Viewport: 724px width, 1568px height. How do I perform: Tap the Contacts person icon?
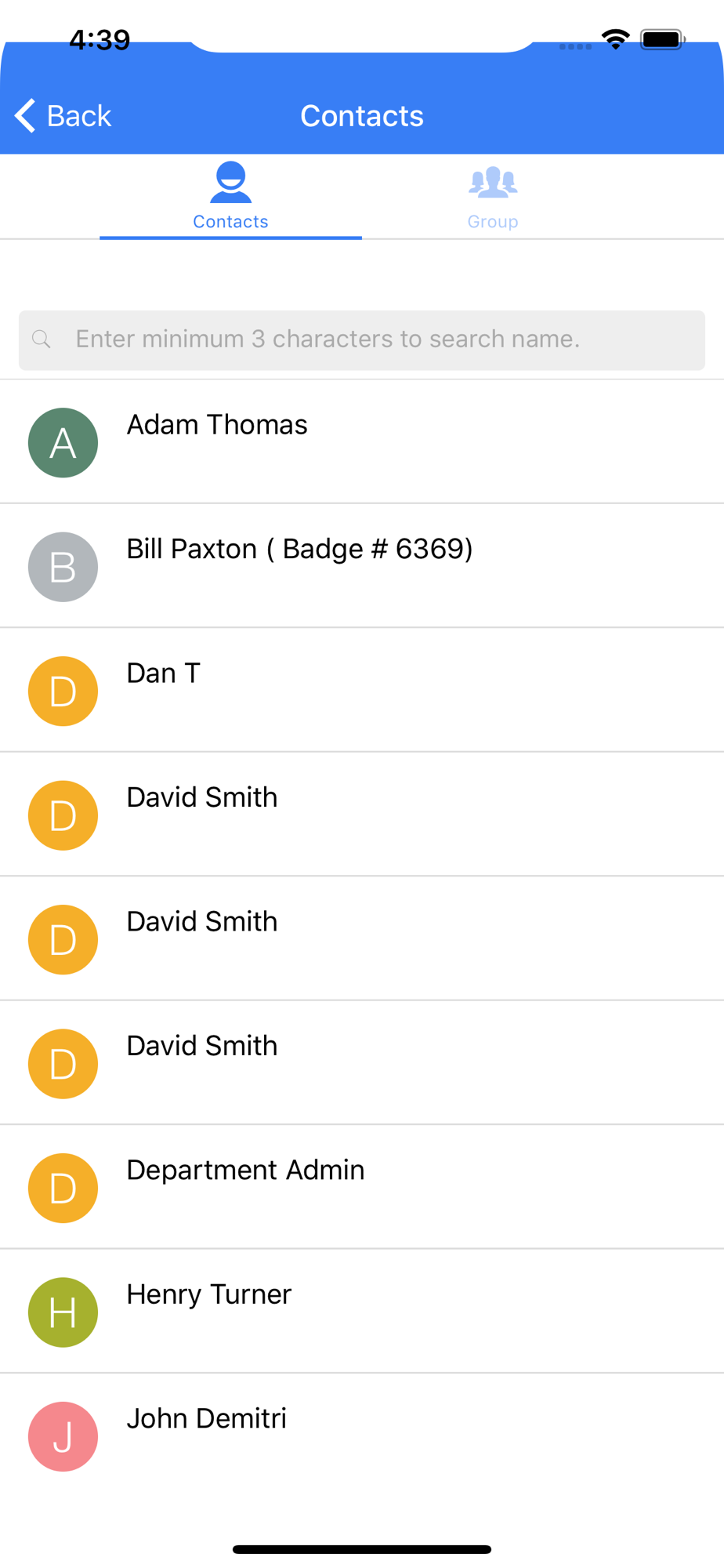(x=230, y=183)
